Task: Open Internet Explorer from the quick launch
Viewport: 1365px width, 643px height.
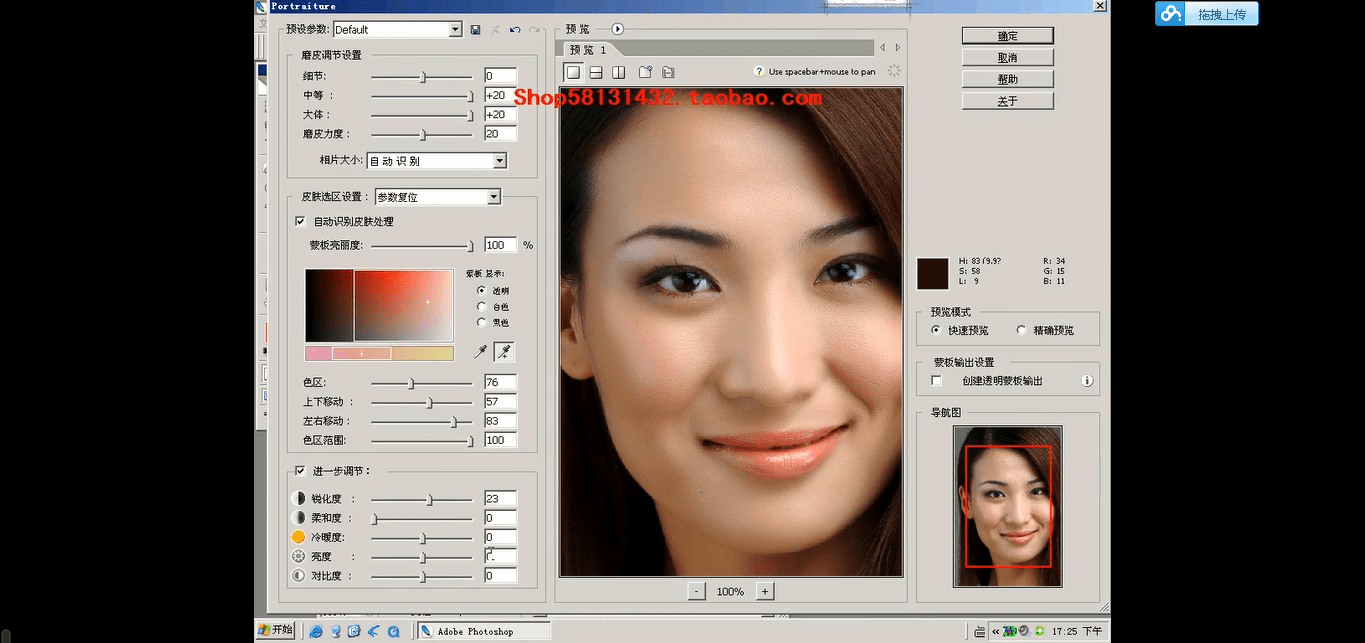Action: pyautogui.click(x=316, y=631)
